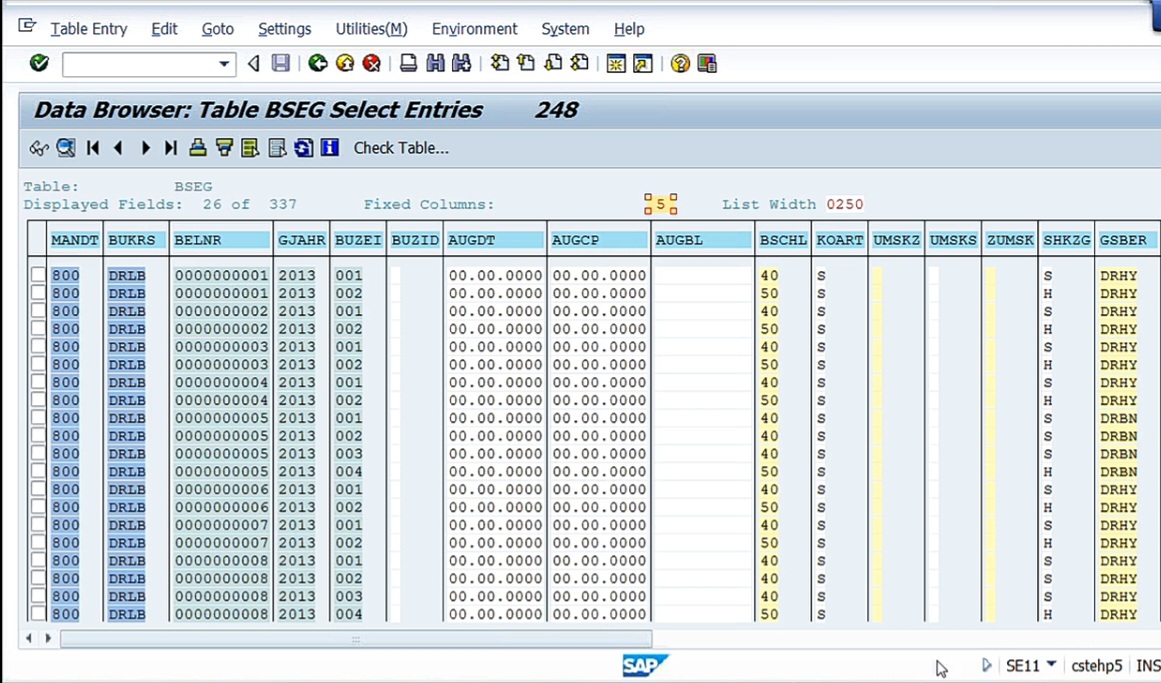
Task: Check the row for document 0000000005 item 003
Action: [38, 453]
